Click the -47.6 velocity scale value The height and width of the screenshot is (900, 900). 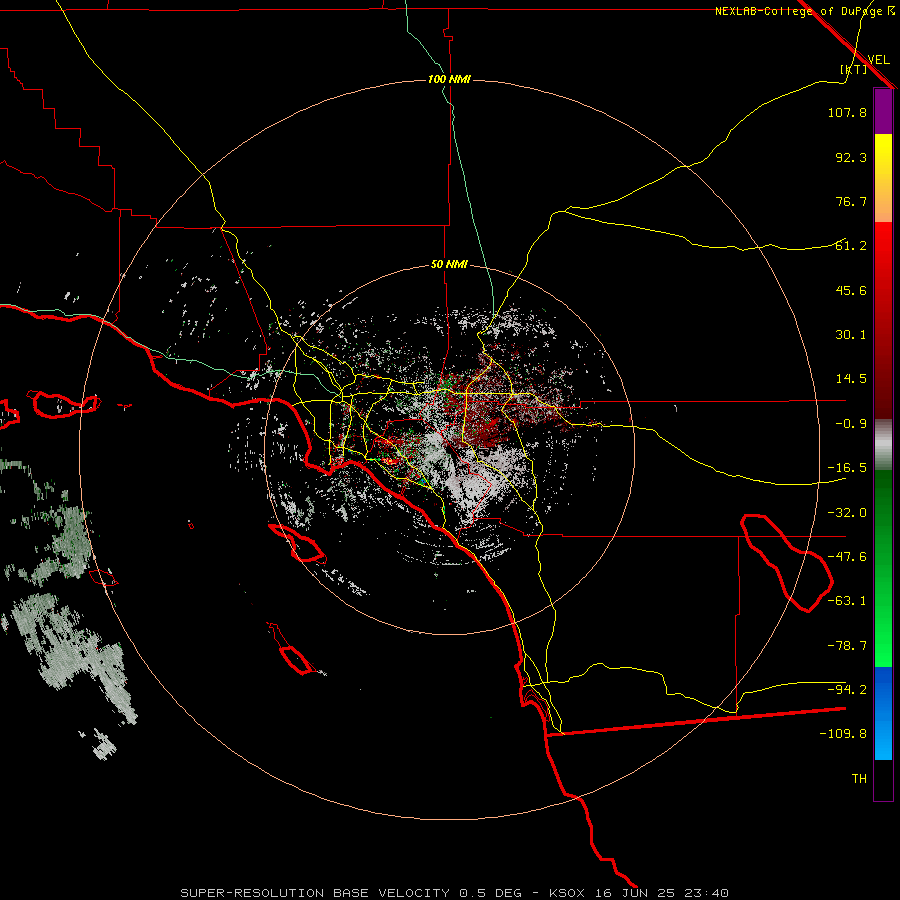pyautogui.click(x=847, y=557)
